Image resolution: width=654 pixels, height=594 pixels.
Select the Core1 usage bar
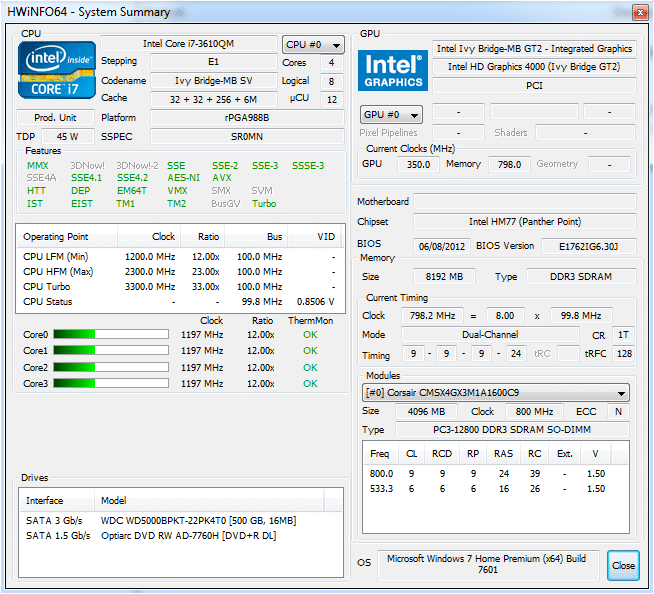[111, 350]
